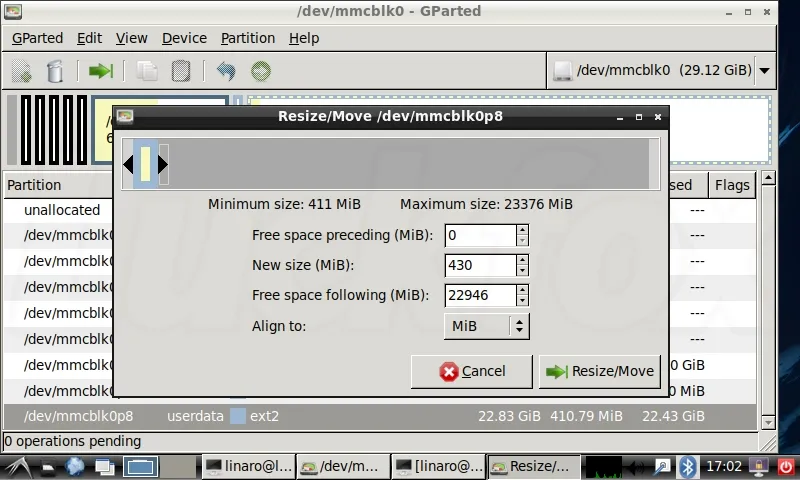
Task: Open the Device menu
Action: (184, 38)
